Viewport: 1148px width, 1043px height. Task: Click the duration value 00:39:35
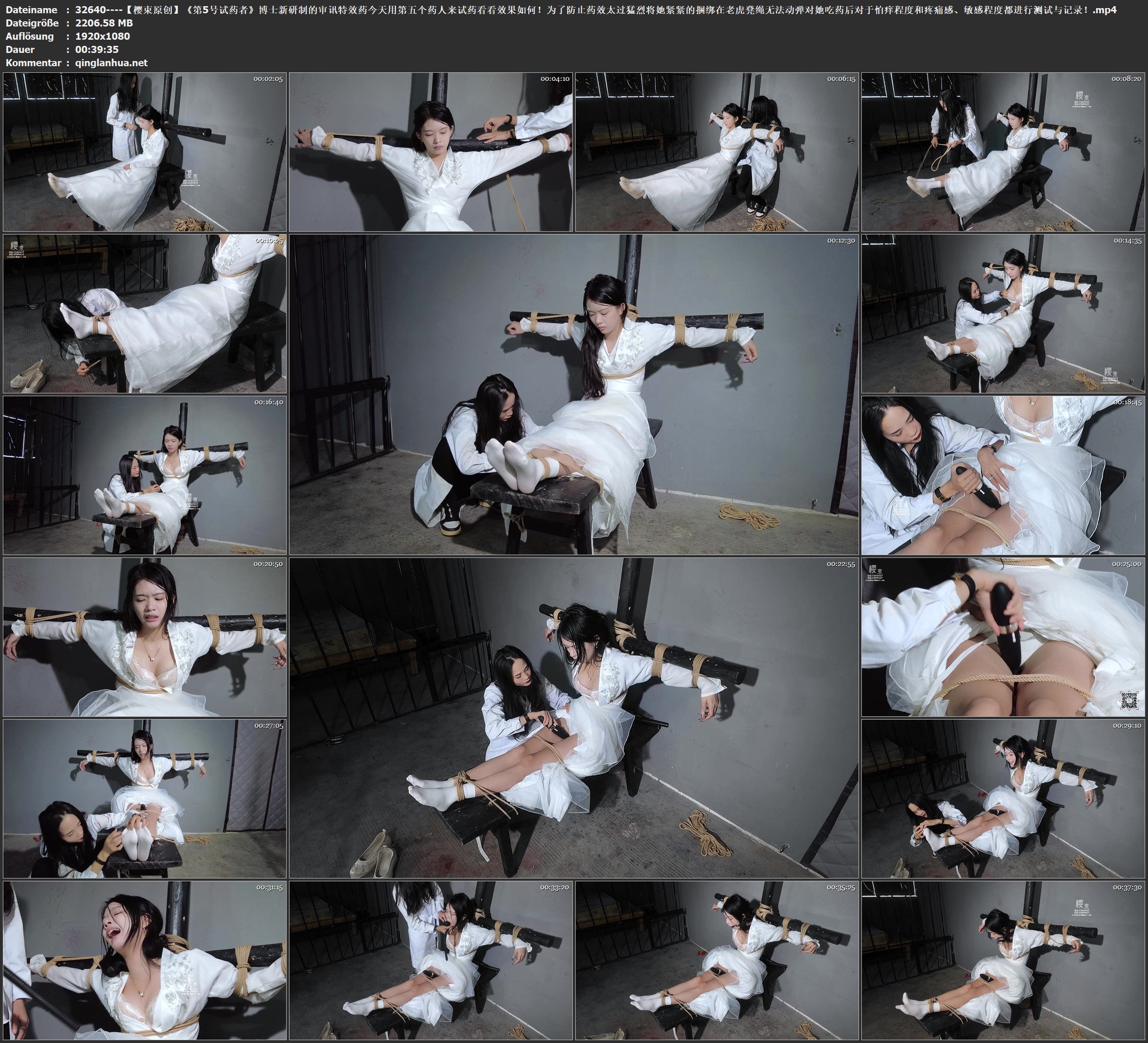pos(96,50)
